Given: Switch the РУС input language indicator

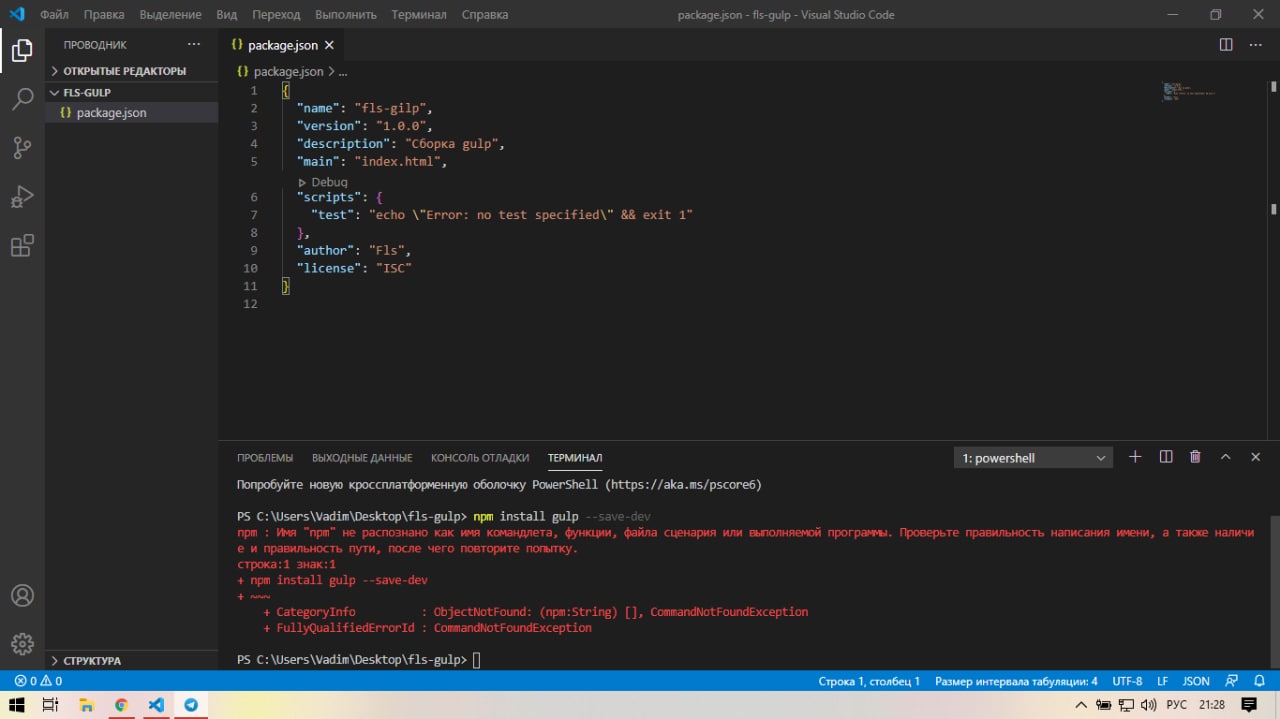Looking at the screenshot, I should 1177,705.
